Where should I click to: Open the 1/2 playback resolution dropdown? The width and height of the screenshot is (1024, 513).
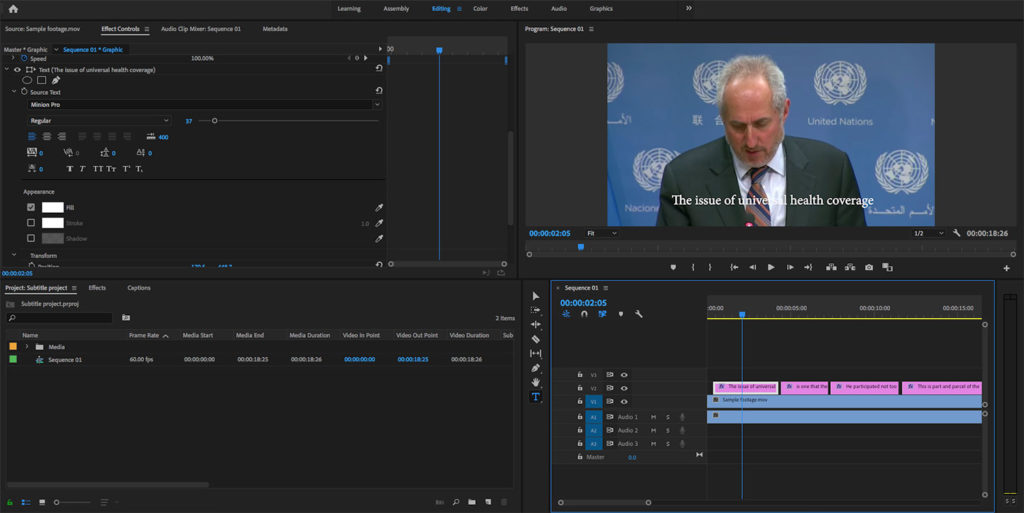coord(929,233)
